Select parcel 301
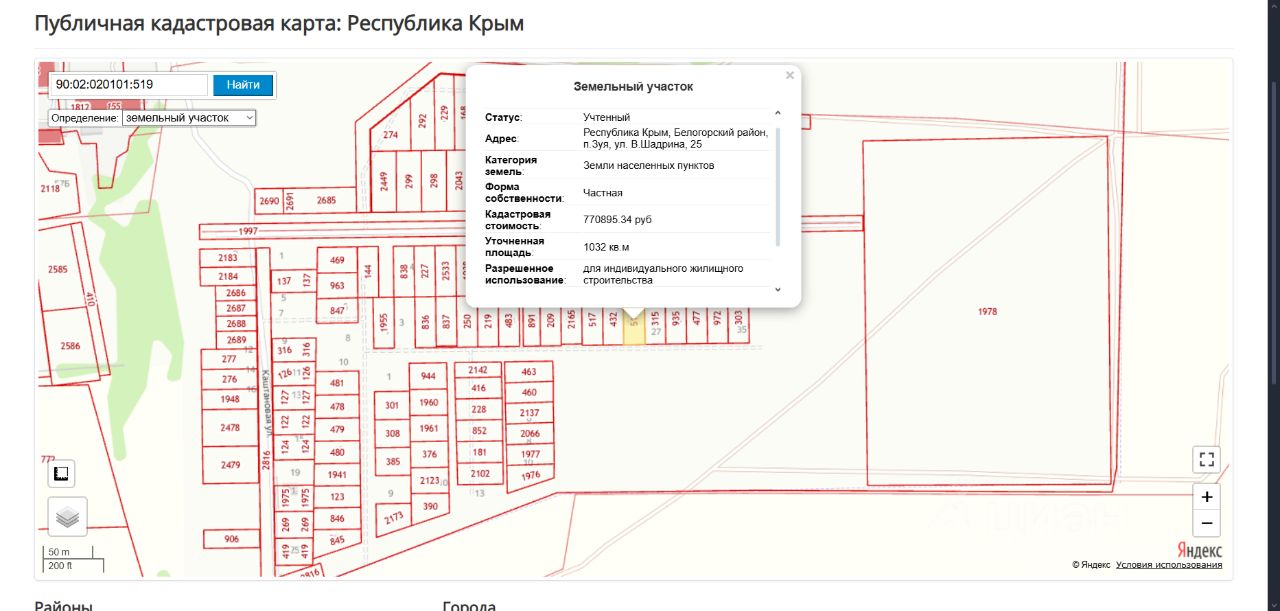This screenshot has height=611, width=1280. tap(392, 406)
